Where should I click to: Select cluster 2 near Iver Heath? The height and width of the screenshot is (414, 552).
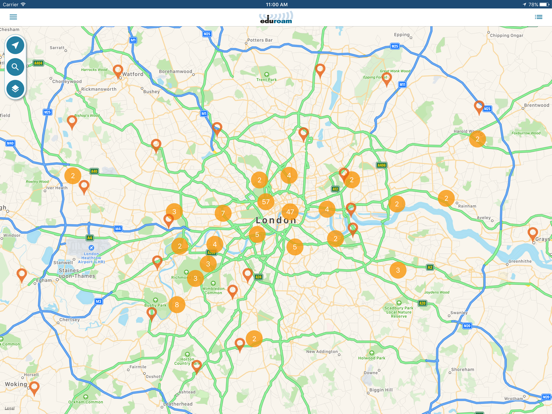click(73, 175)
